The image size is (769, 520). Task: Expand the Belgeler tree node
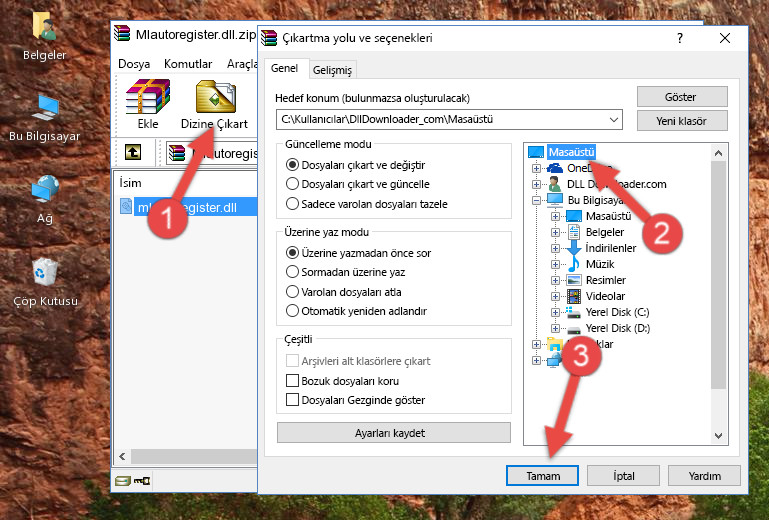point(556,233)
